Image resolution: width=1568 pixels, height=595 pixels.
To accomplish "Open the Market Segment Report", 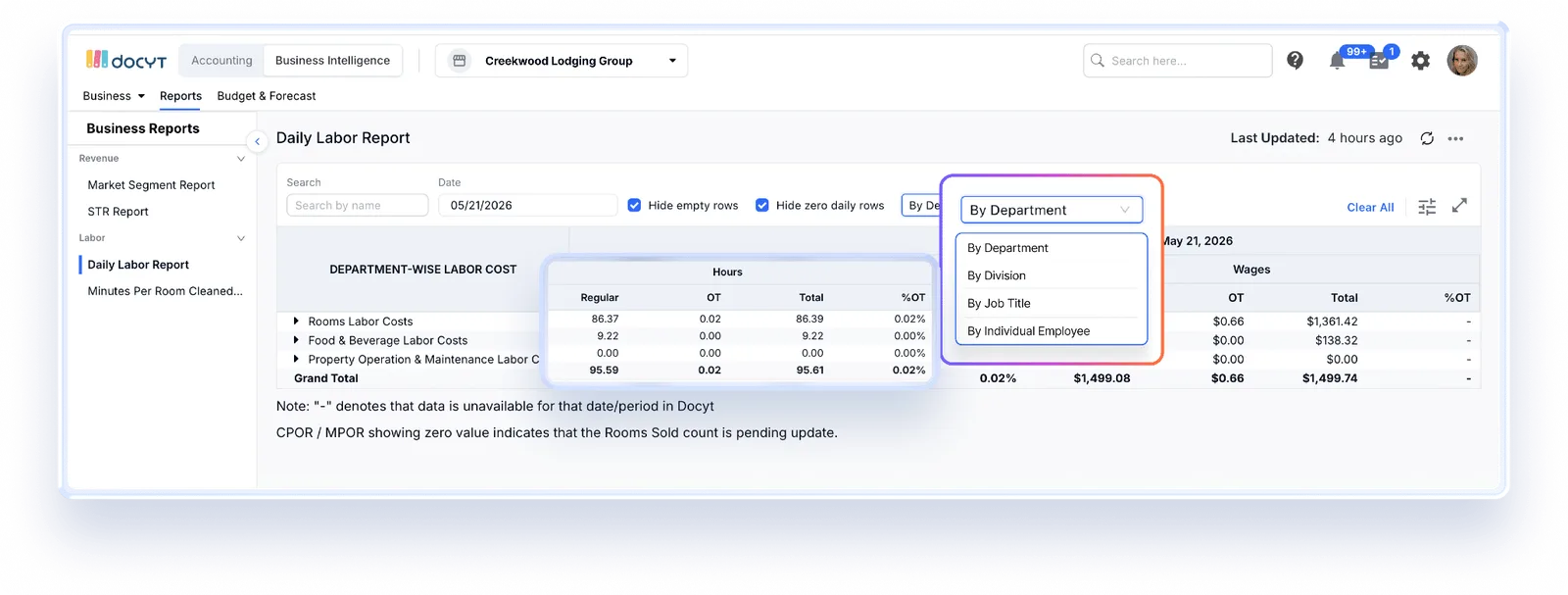I will [151, 185].
